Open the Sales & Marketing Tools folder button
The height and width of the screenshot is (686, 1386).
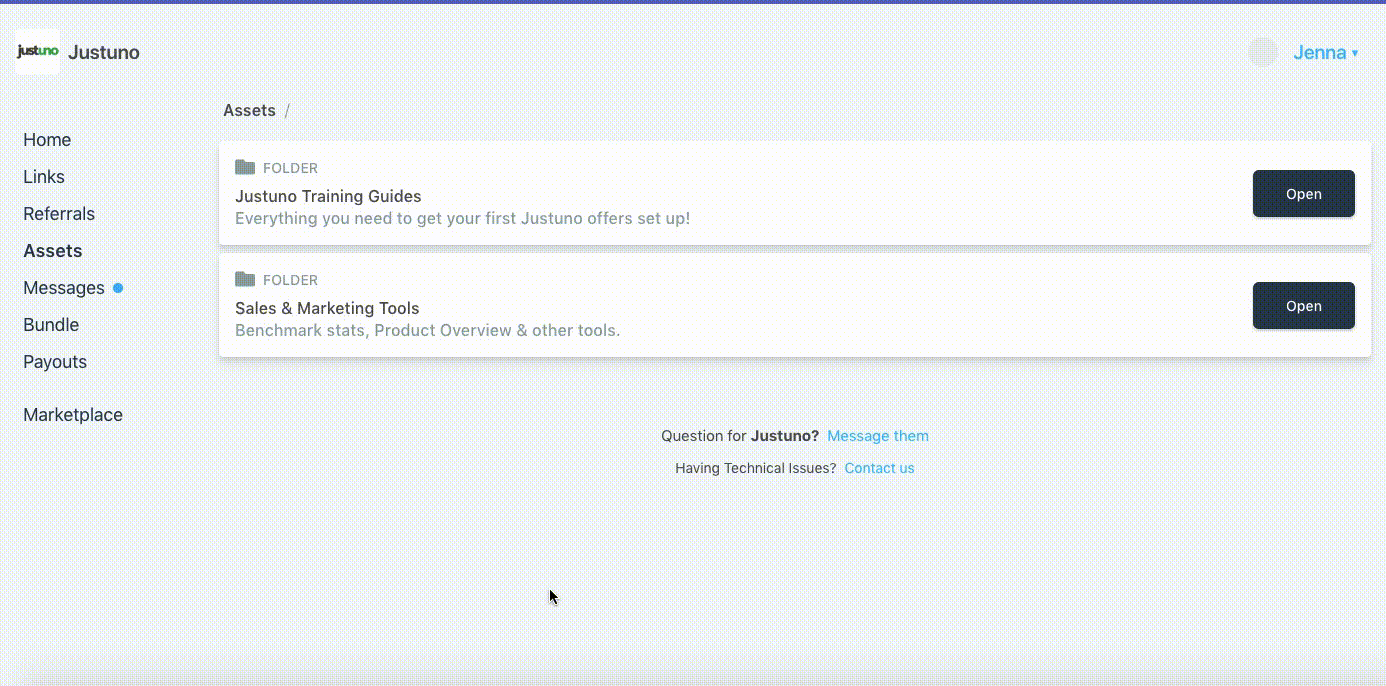1304,306
